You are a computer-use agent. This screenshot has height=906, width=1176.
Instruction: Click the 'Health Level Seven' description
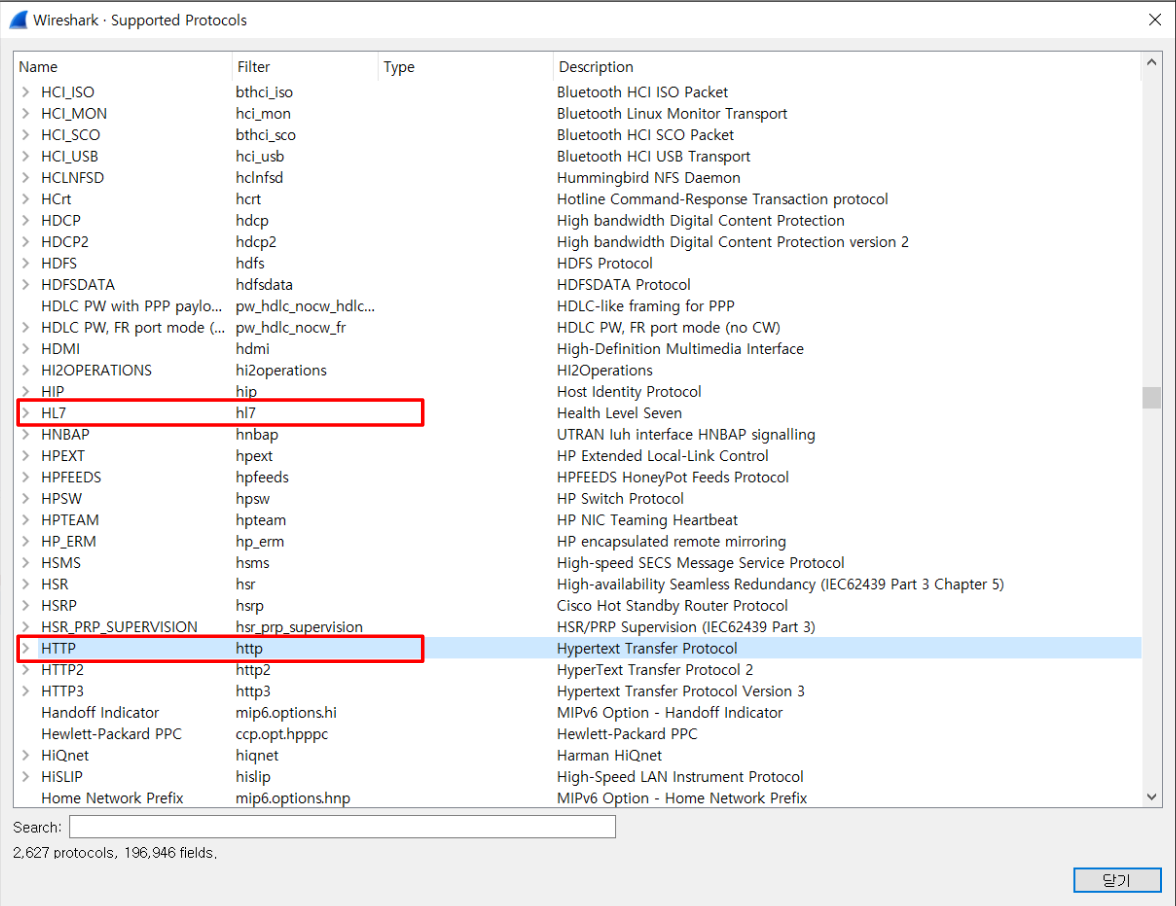tap(619, 412)
